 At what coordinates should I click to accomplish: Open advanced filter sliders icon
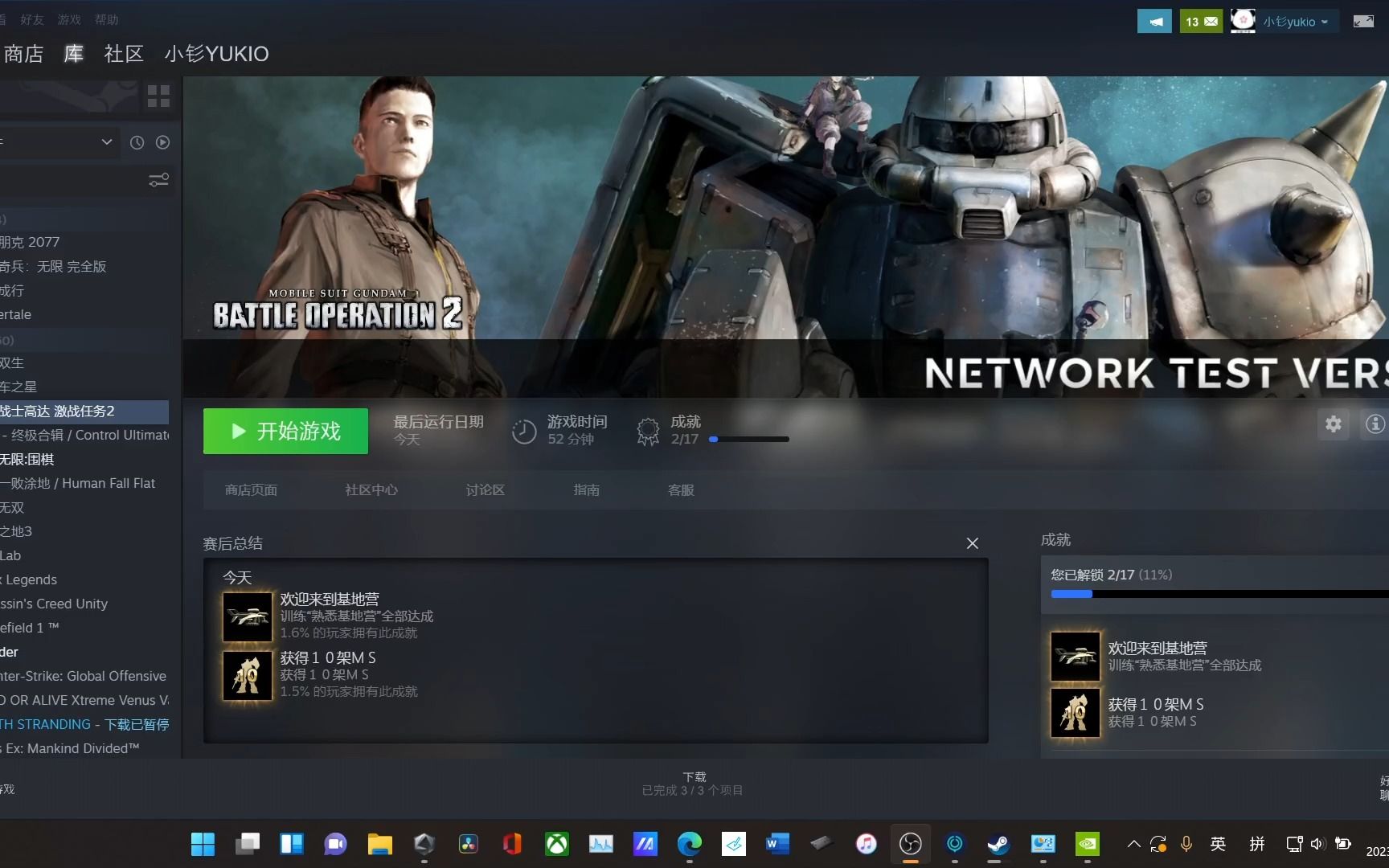(158, 180)
